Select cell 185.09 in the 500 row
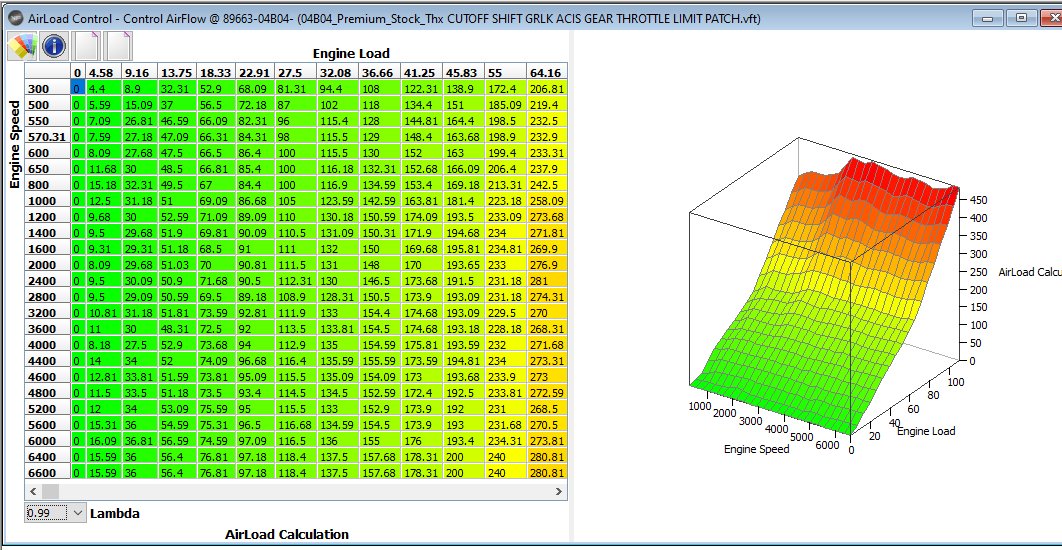1062x550 pixels. click(506, 104)
